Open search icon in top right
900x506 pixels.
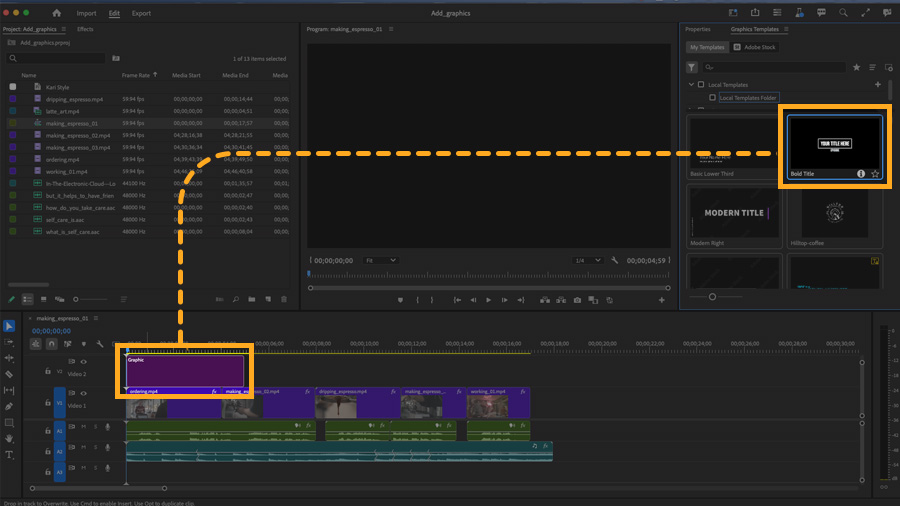pyautogui.click(x=843, y=13)
